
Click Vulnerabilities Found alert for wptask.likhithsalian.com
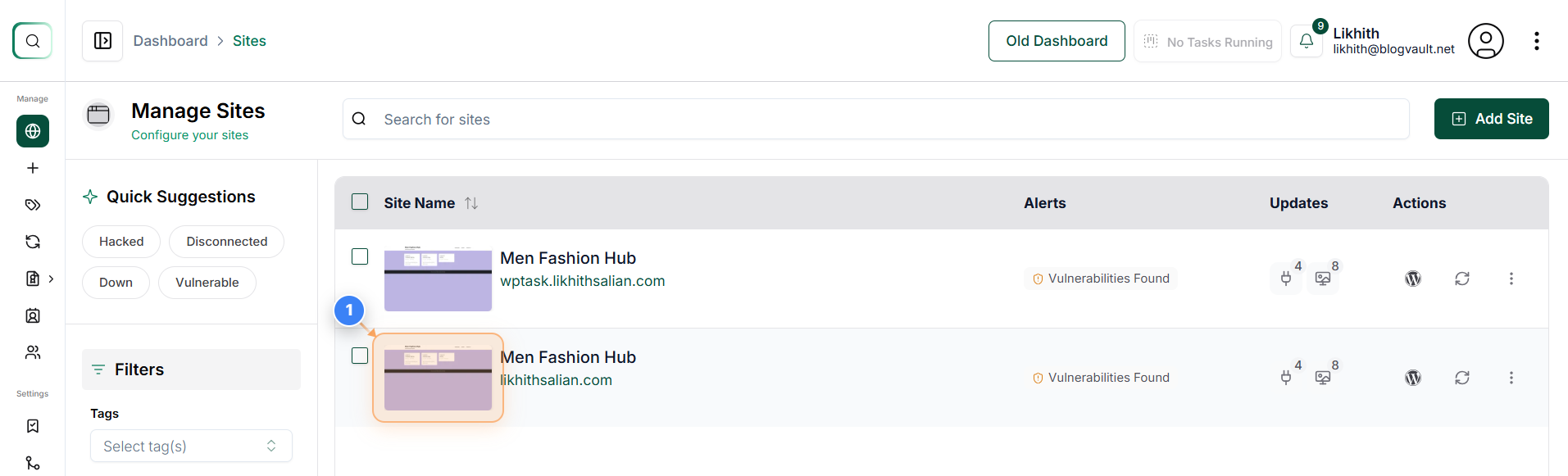(1101, 279)
